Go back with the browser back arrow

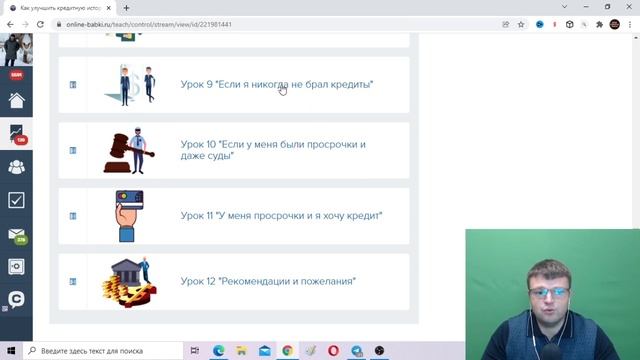coord(10,24)
